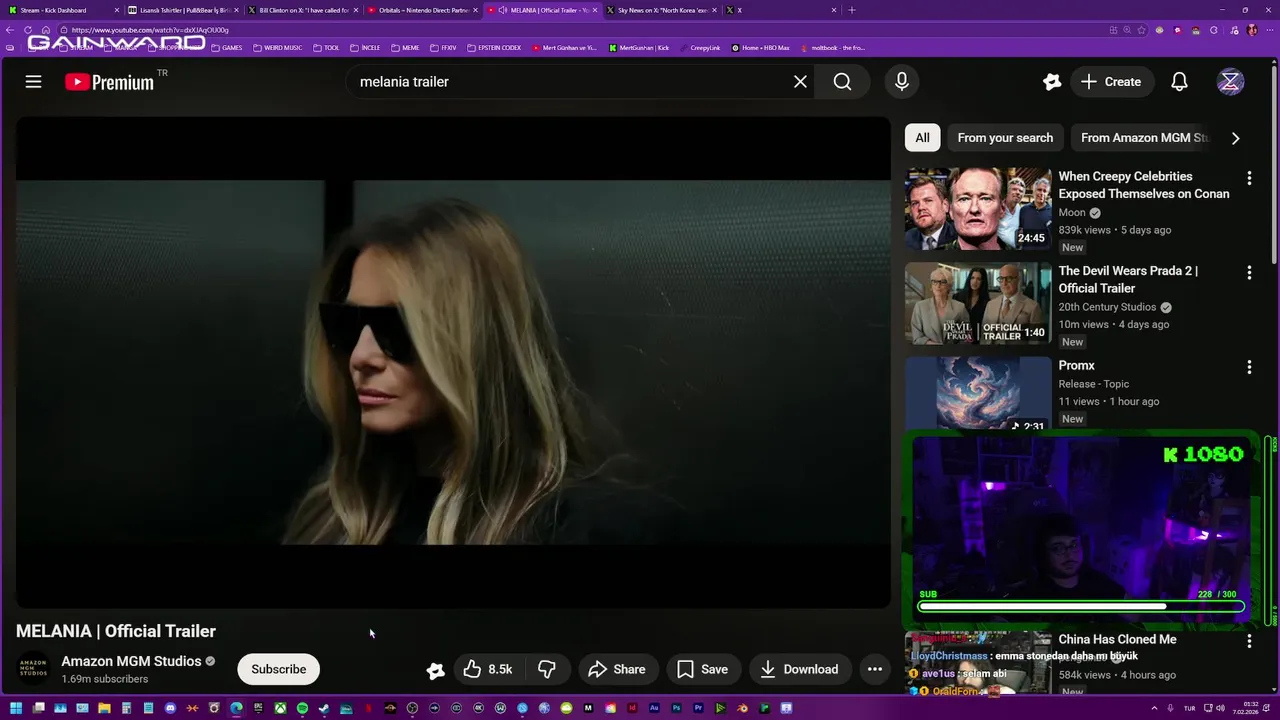Show more filter chips with right chevron

(1235, 138)
